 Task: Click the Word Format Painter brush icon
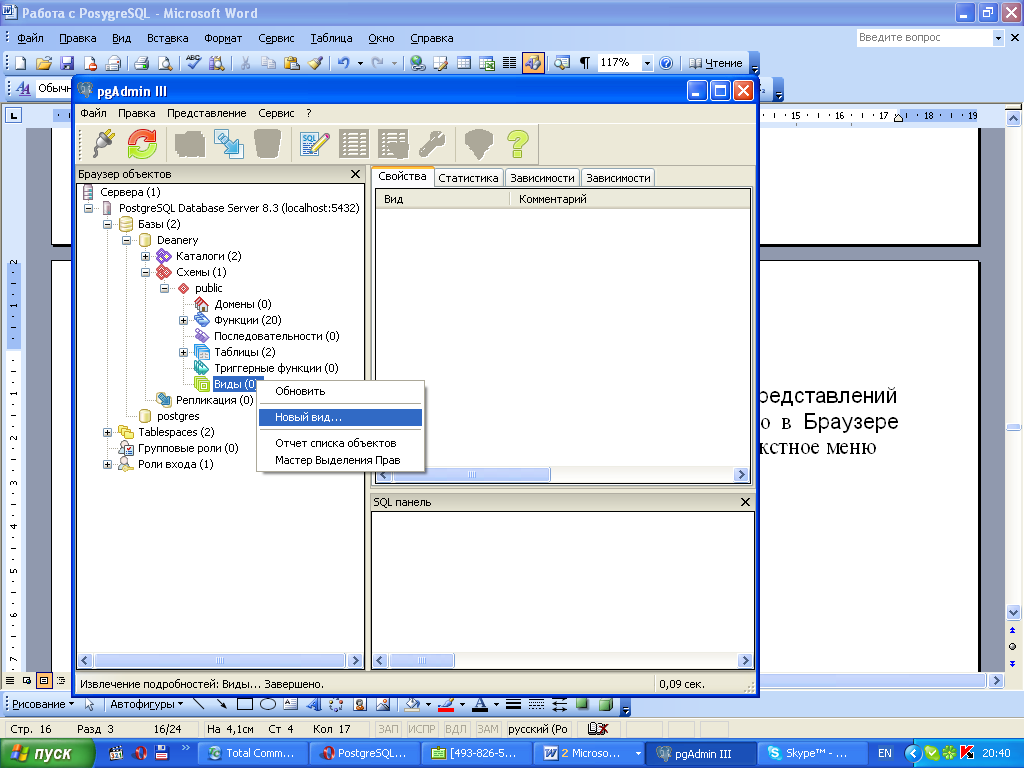(x=315, y=63)
